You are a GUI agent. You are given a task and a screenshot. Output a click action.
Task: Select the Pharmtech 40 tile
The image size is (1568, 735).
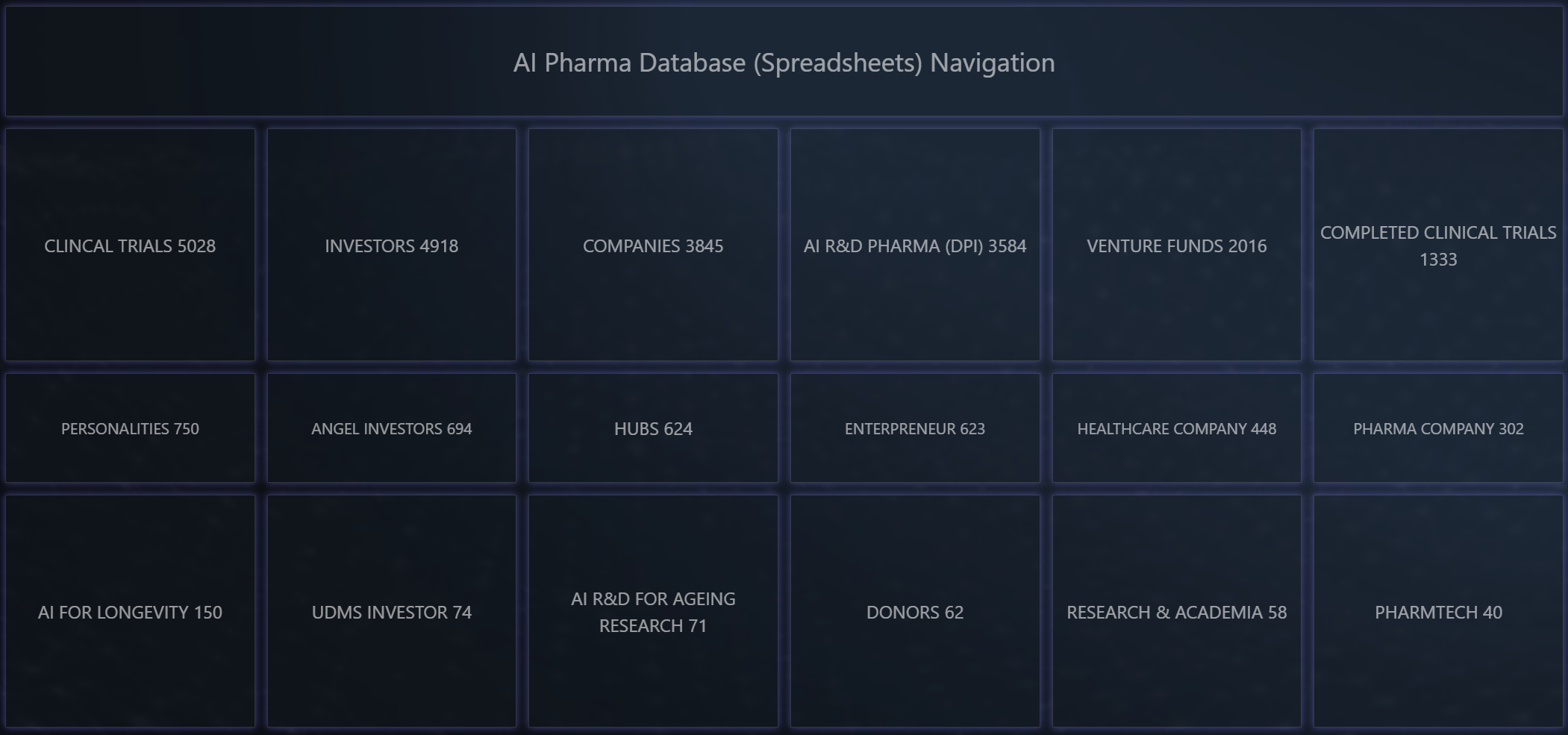click(x=1438, y=612)
